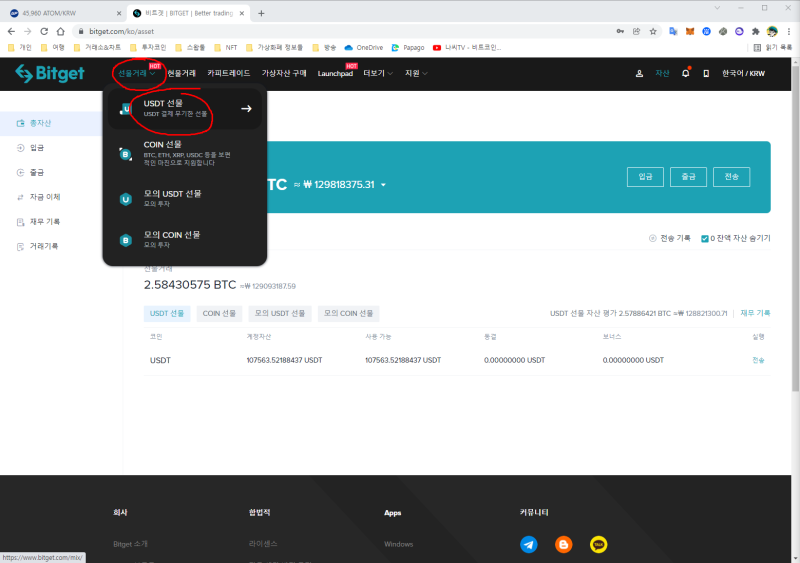This screenshot has width=800, height=563.
Task: Open the user account profile icon
Action: (639, 74)
